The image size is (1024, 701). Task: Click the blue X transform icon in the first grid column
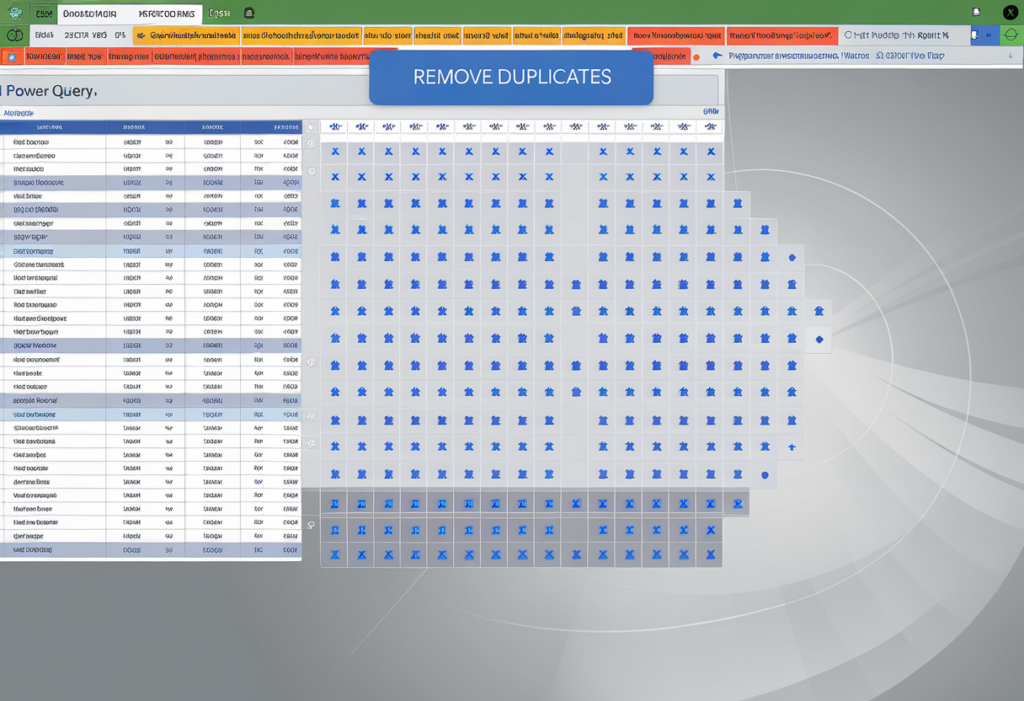pyautogui.click(x=335, y=151)
